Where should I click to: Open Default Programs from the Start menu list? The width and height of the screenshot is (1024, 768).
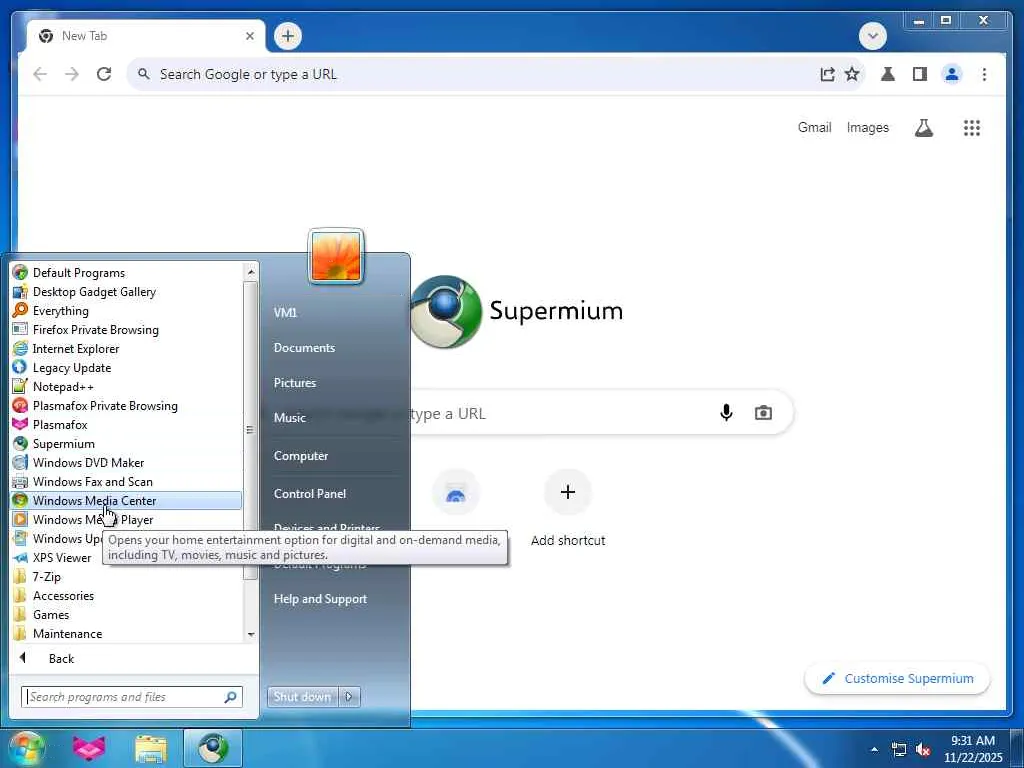tap(126, 273)
